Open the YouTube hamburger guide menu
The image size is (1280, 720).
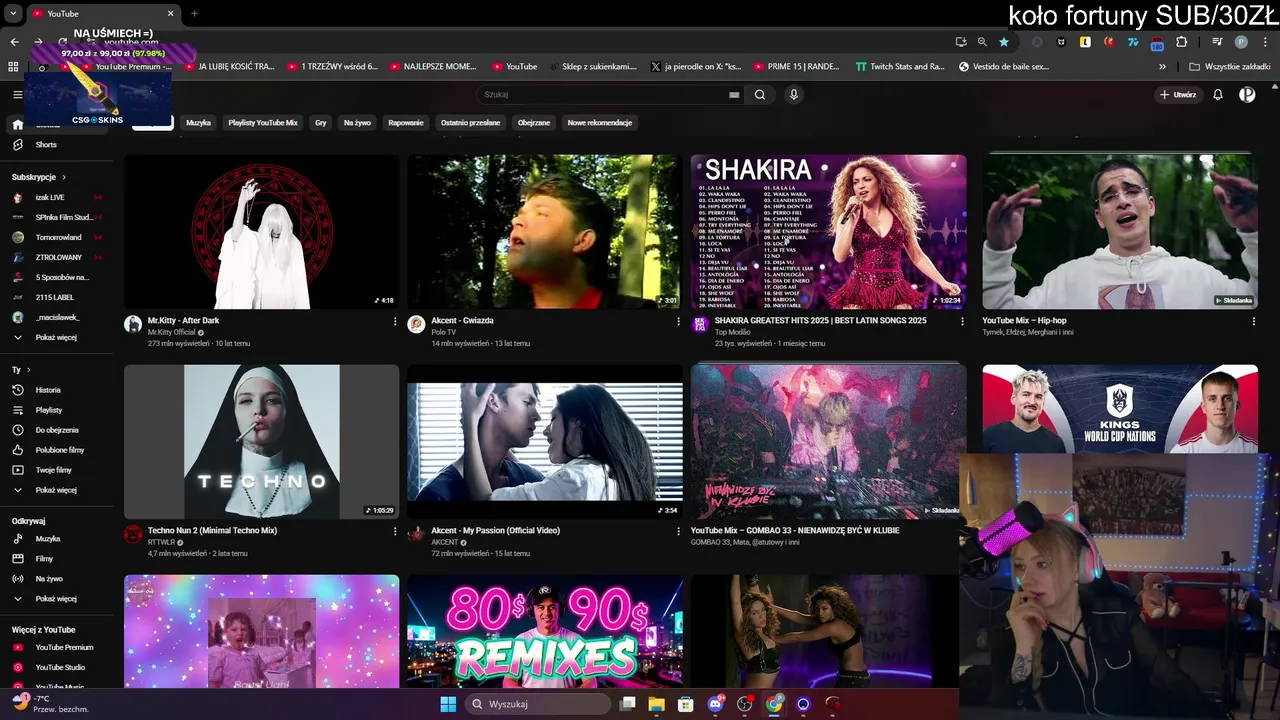(x=17, y=95)
